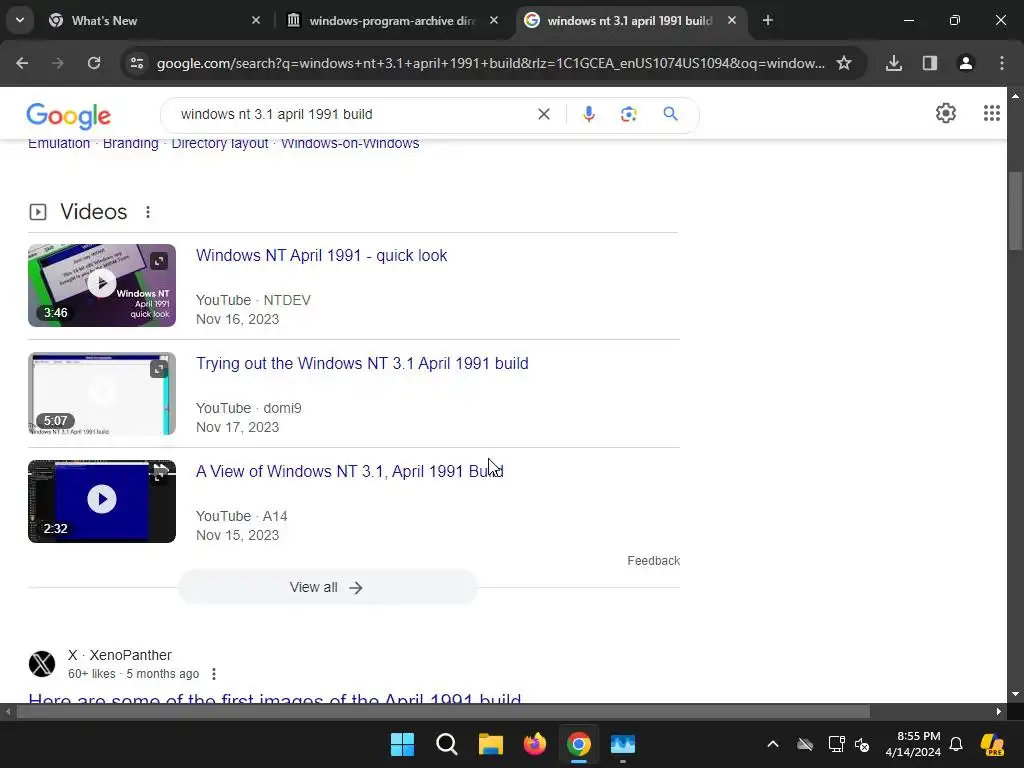Select the windows nt 3.1 april 1991 build tab
Viewport: 1024px width, 768px height.
click(631, 20)
